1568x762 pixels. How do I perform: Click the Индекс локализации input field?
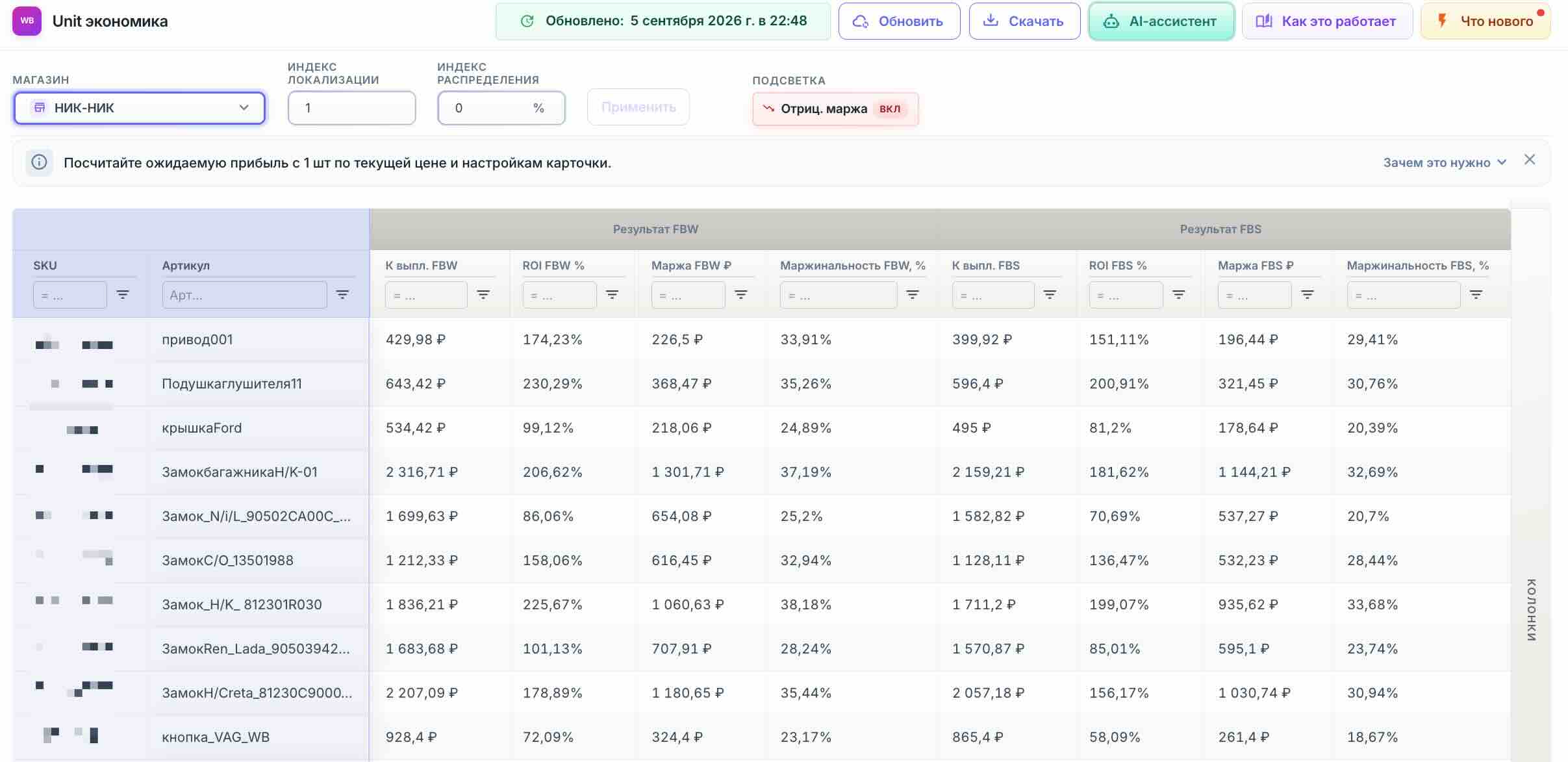click(351, 108)
